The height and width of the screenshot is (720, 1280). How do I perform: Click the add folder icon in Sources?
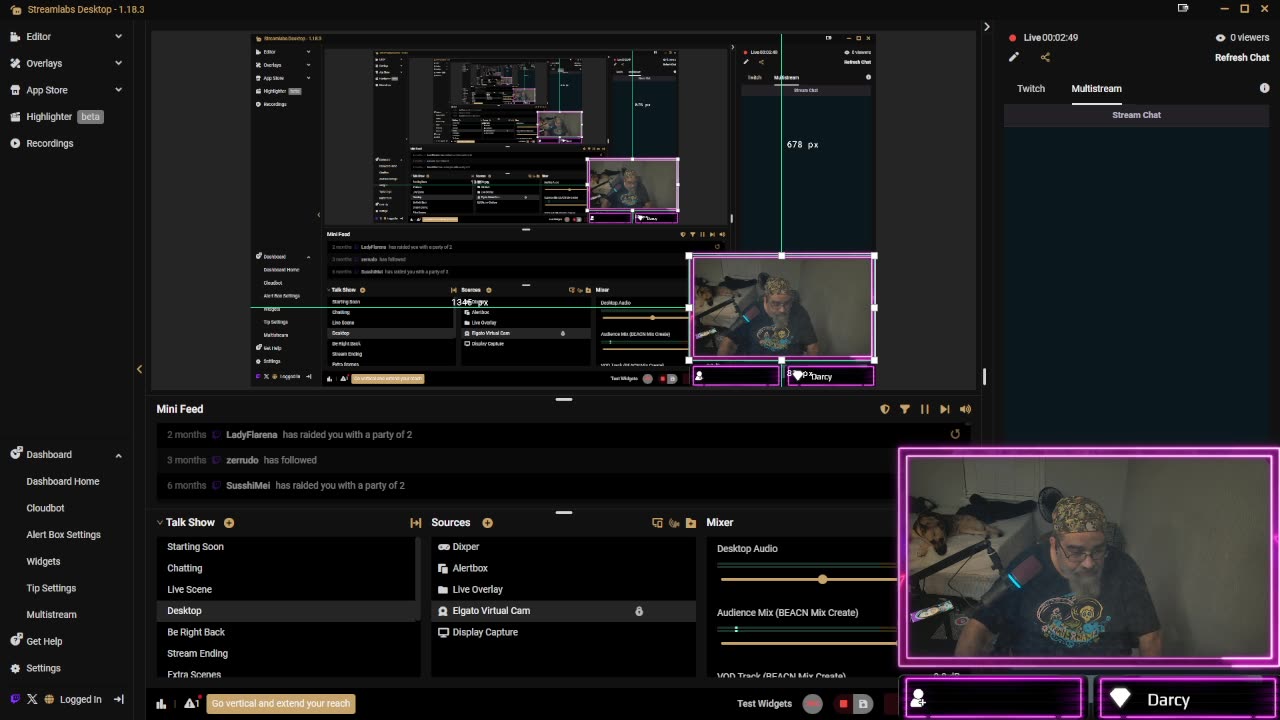[691, 522]
